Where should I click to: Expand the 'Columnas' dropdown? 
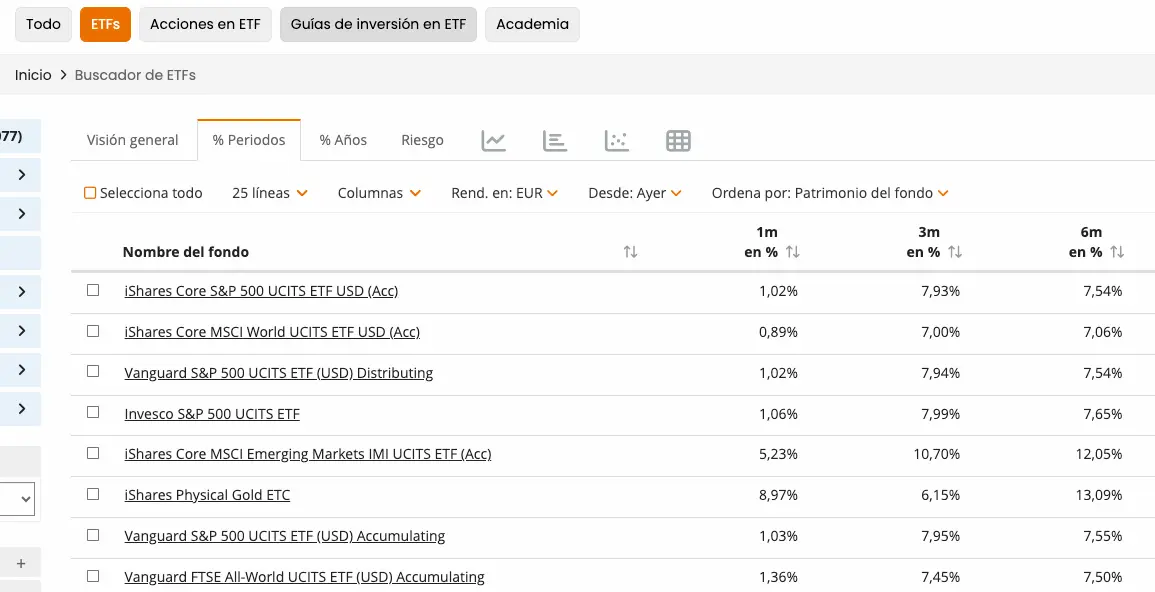[379, 193]
